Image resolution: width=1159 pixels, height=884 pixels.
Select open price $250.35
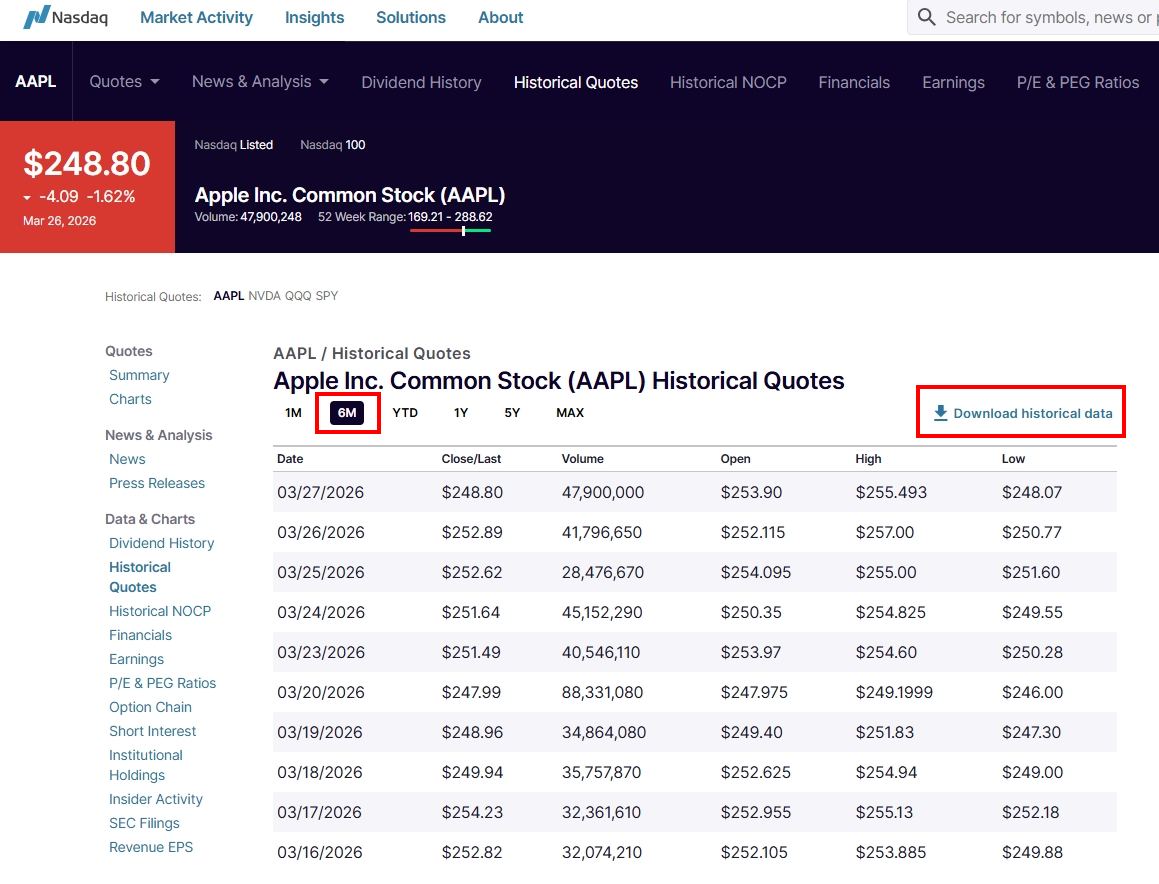(751, 612)
